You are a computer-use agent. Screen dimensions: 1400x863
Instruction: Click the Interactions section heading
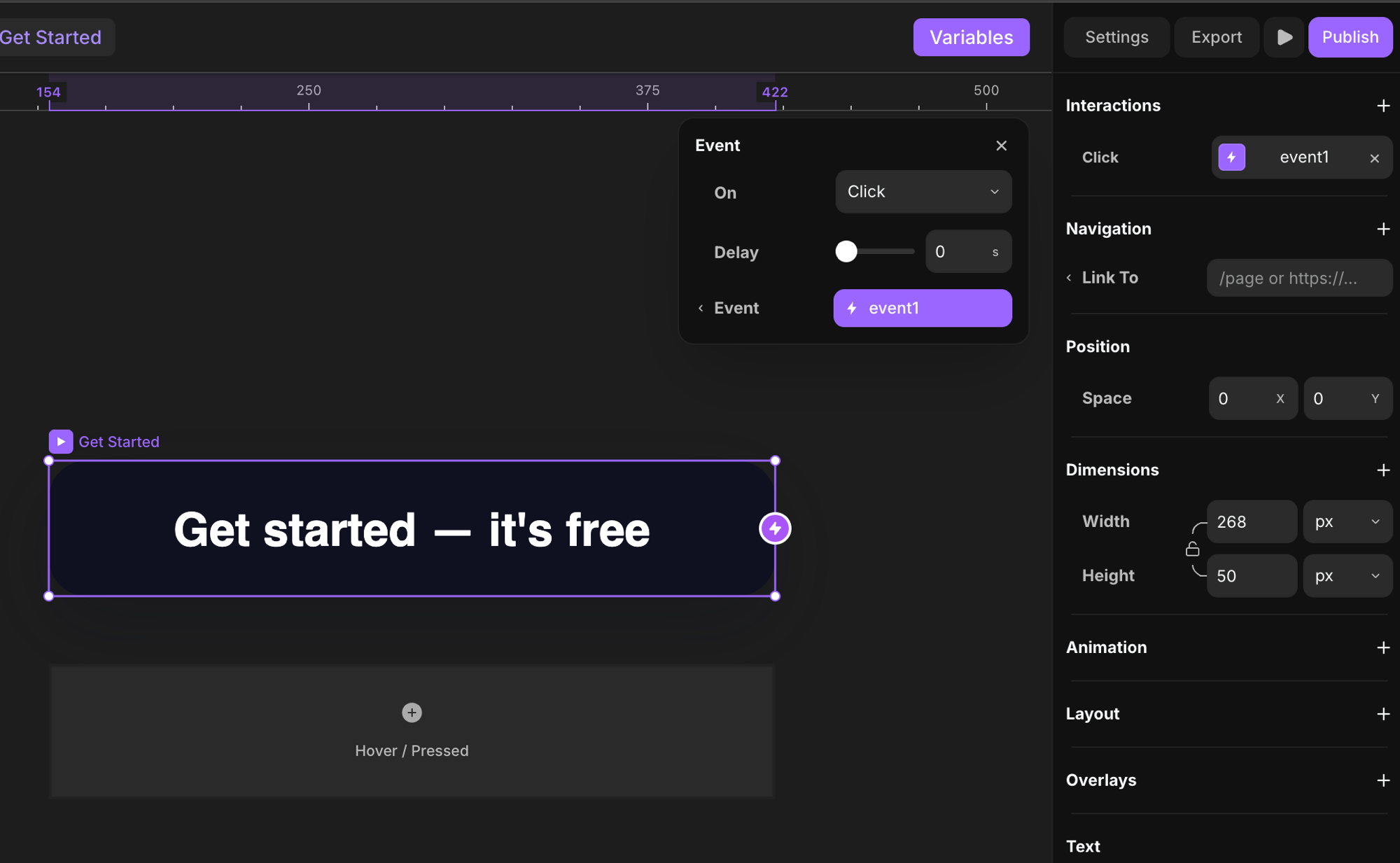pyautogui.click(x=1113, y=106)
